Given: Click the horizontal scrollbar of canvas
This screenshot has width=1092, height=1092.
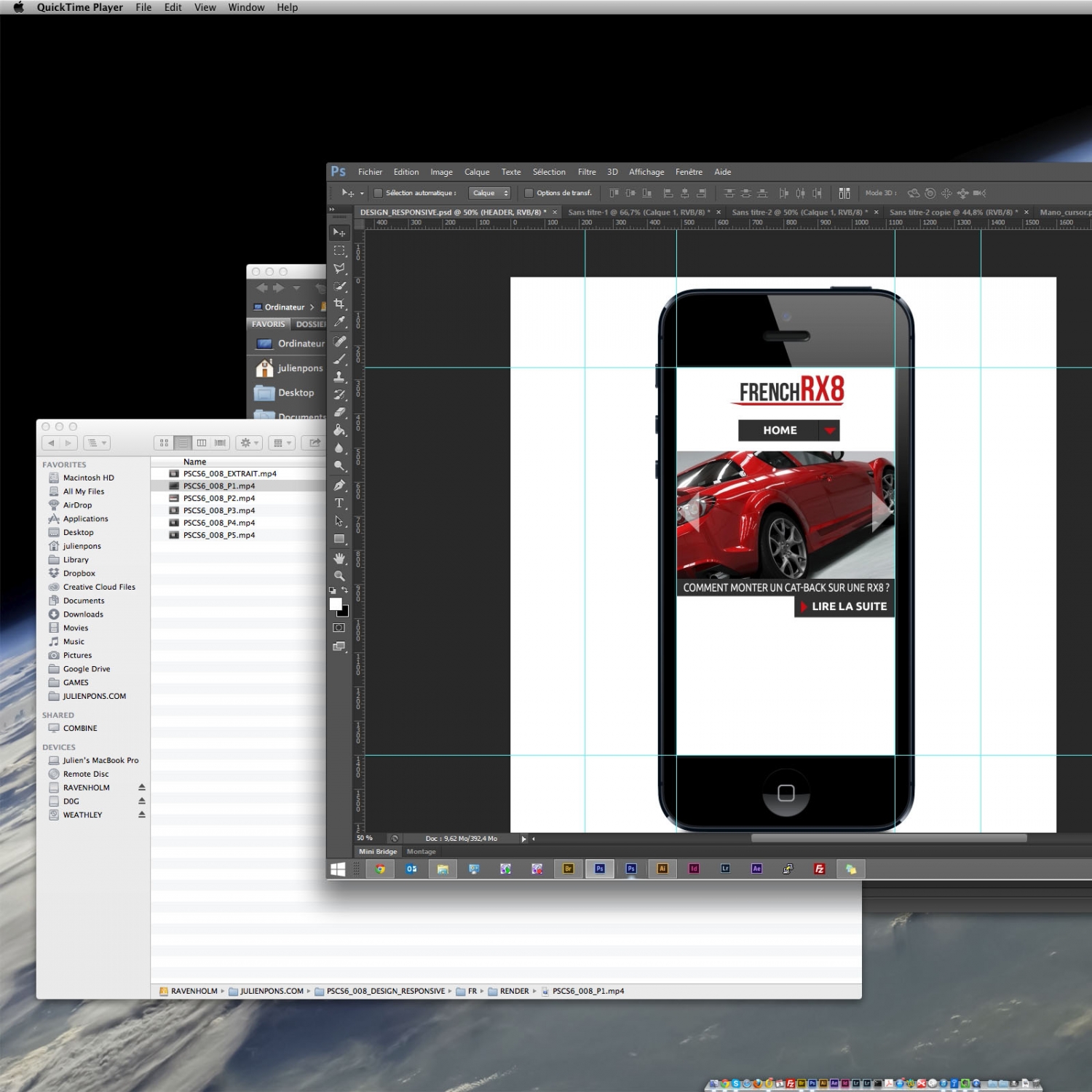Looking at the screenshot, I should (889, 839).
